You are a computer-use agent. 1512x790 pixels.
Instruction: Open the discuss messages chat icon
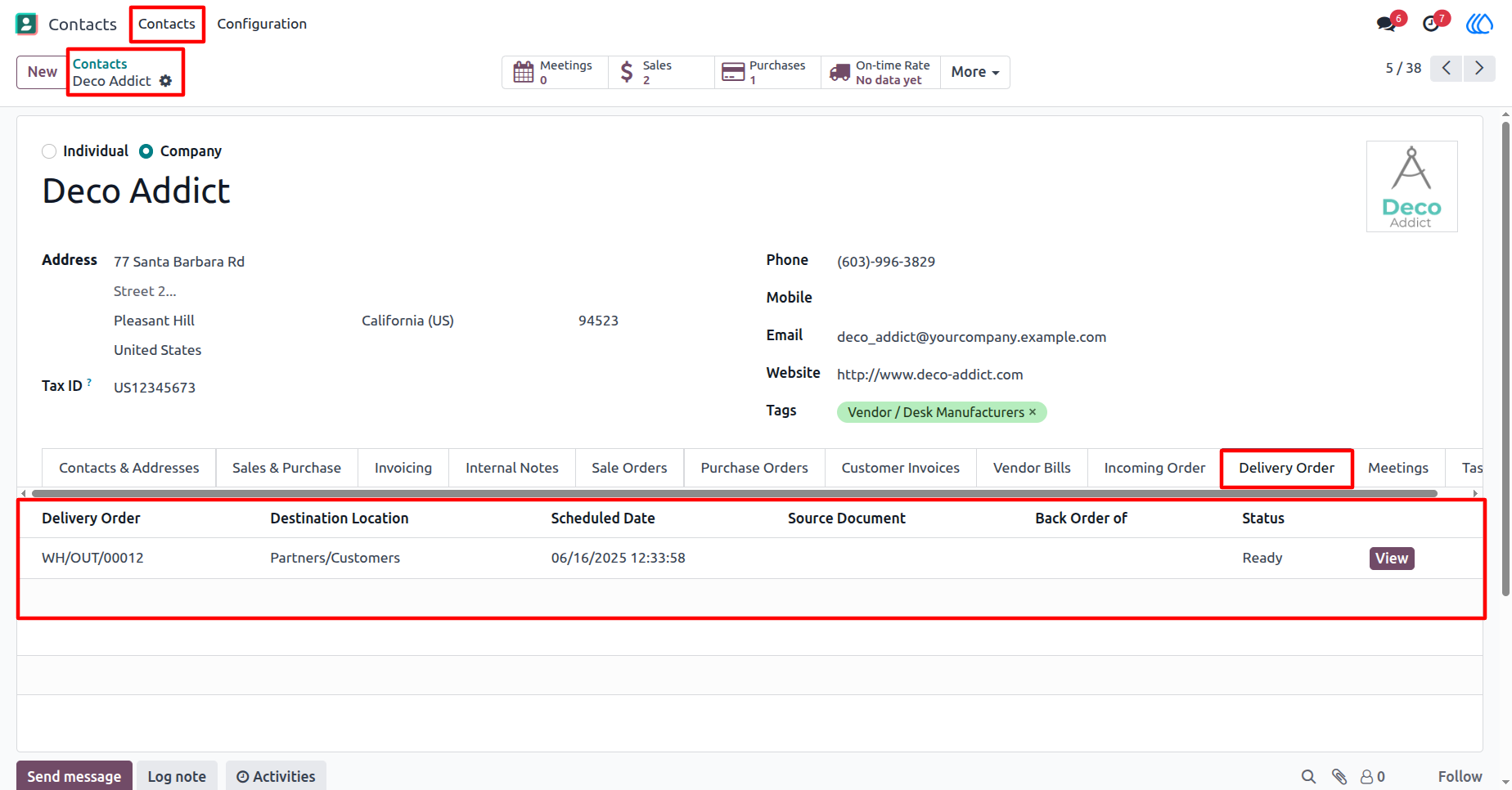(1387, 24)
